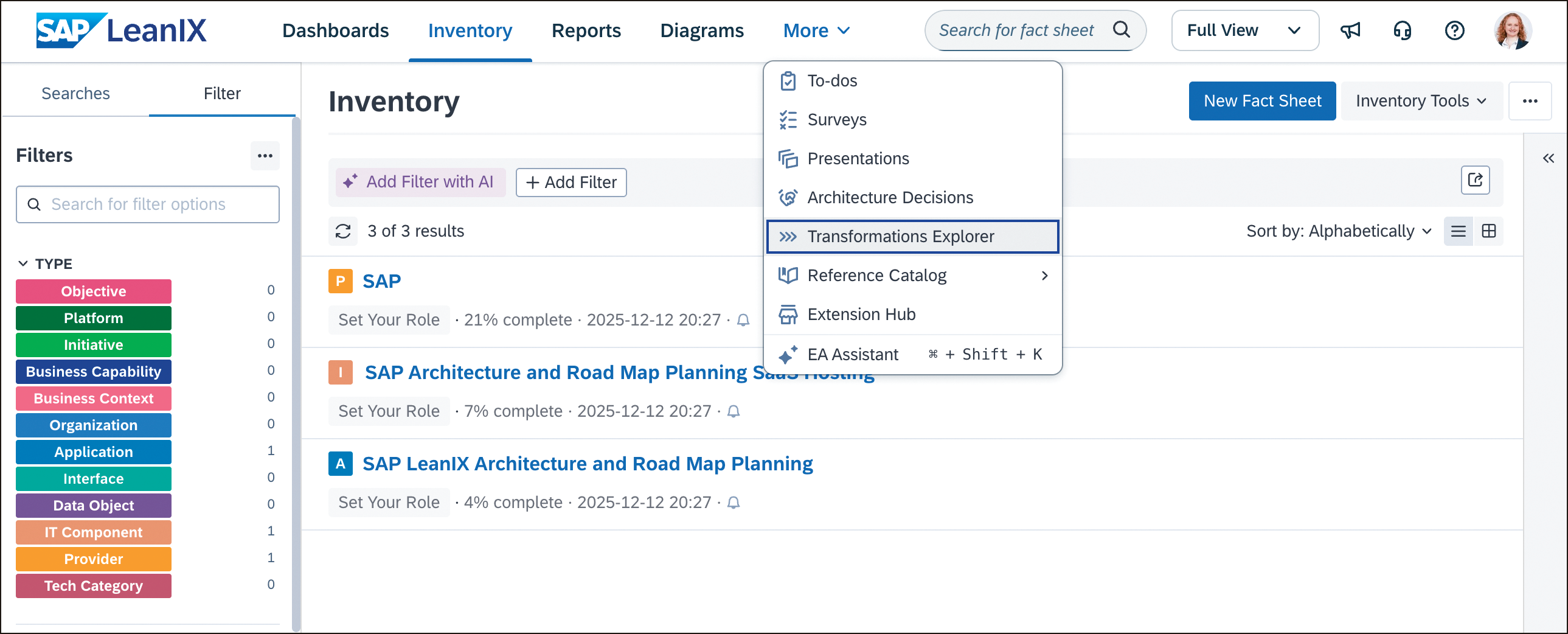Click the Application A icon in results

click(341, 464)
